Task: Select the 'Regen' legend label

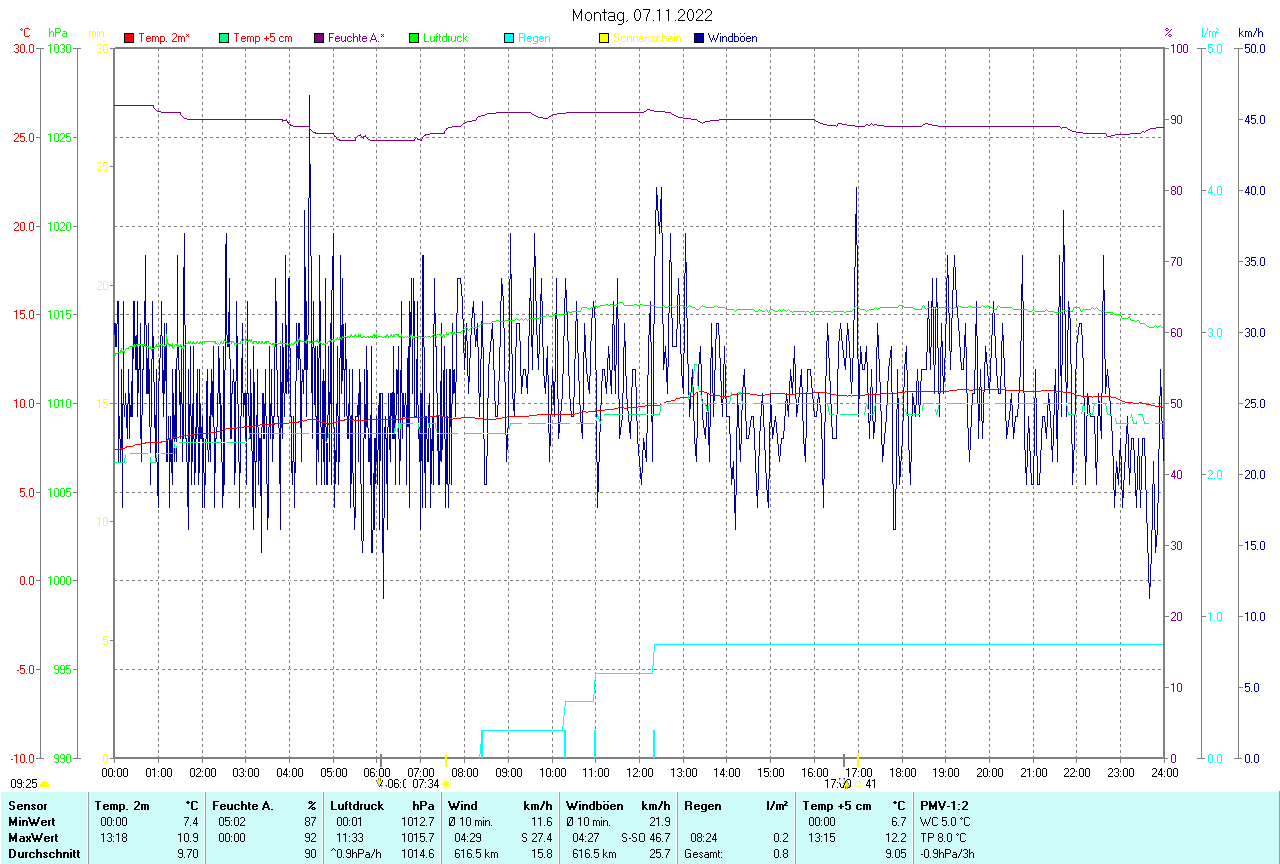Action: [x=534, y=38]
